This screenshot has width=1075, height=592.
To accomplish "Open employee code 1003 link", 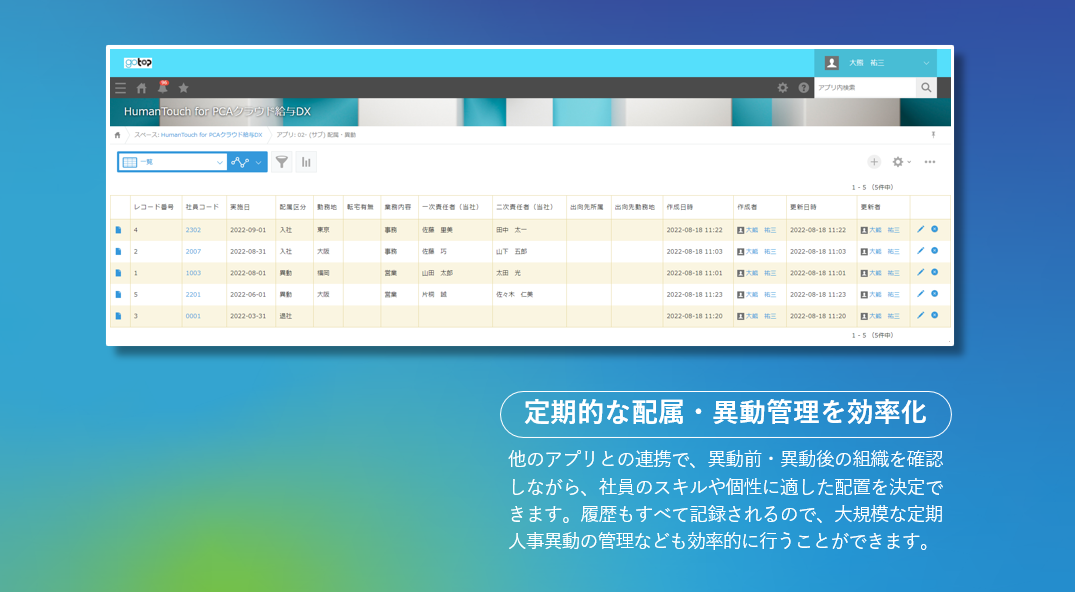I will point(193,273).
